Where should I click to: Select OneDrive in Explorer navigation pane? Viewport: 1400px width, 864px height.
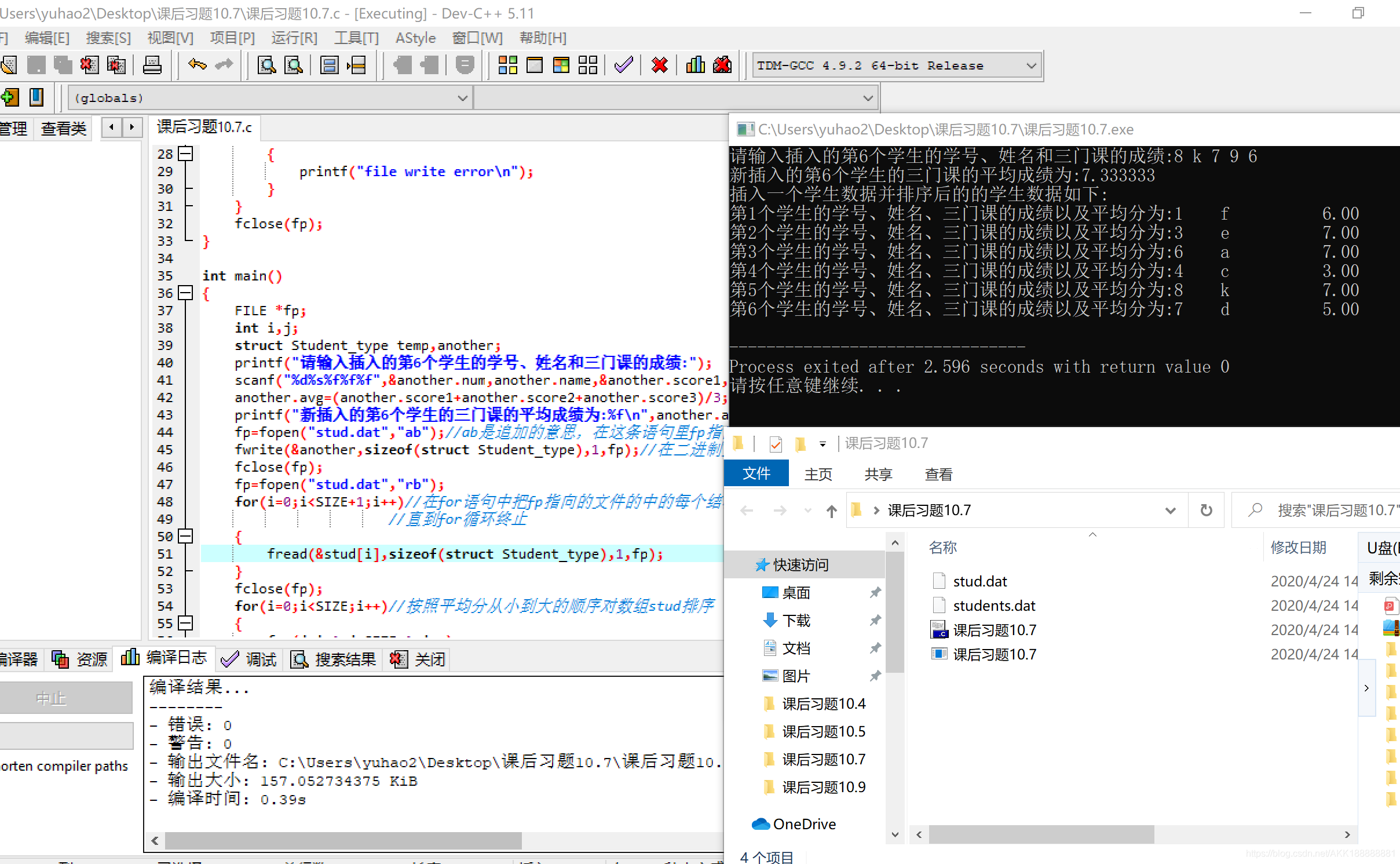(x=805, y=824)
